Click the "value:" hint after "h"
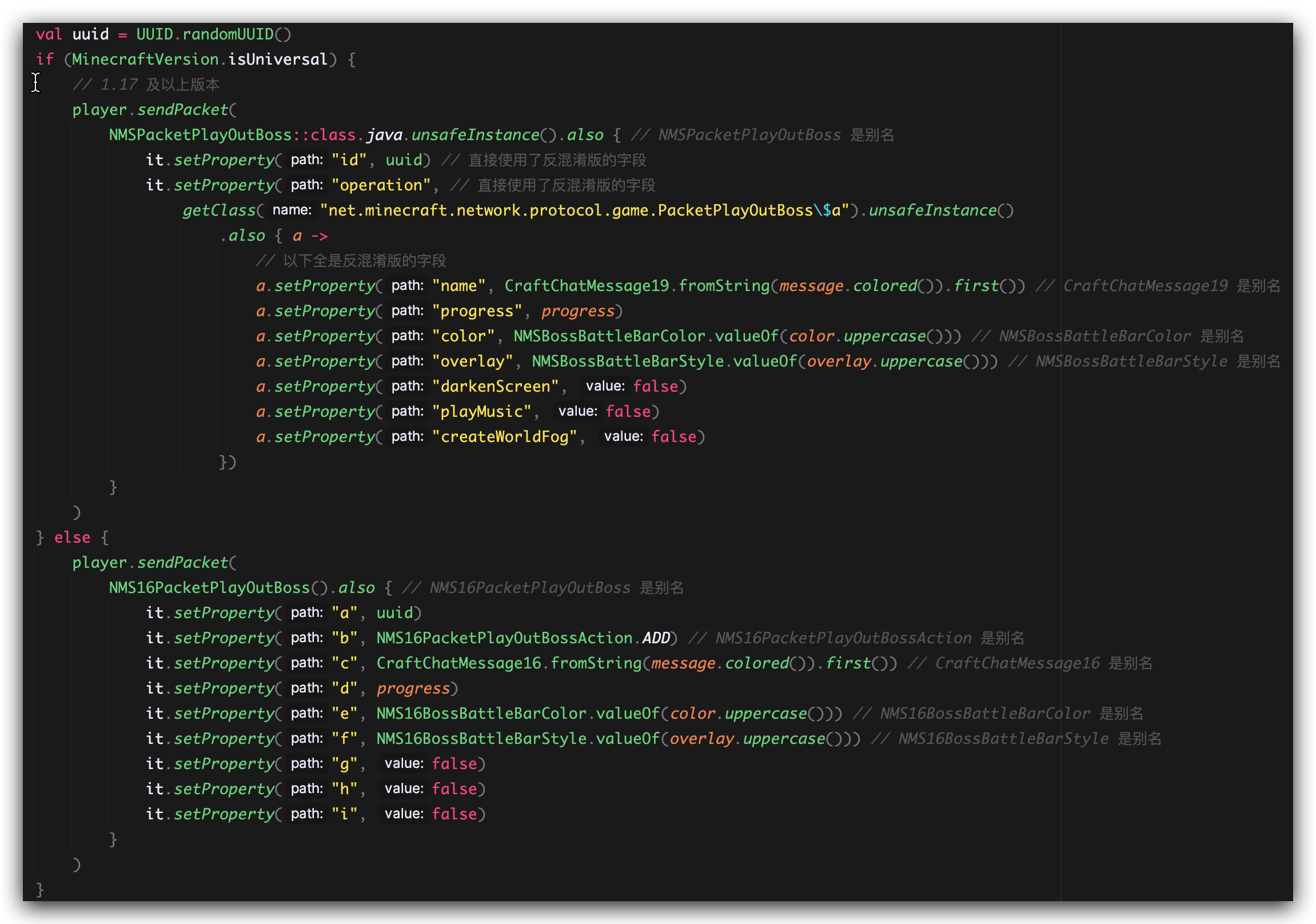Image resolution: width=1316 pixels, height=924 pixels. [404, 788]
